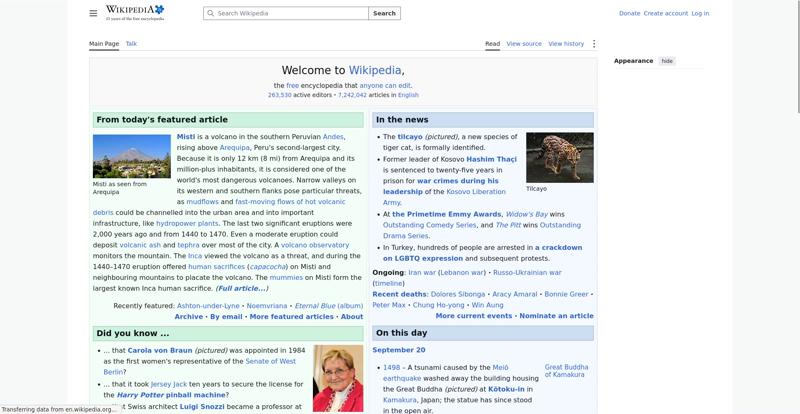Open the English language link
The image size is (800, 414).
(x=408, y=95)
